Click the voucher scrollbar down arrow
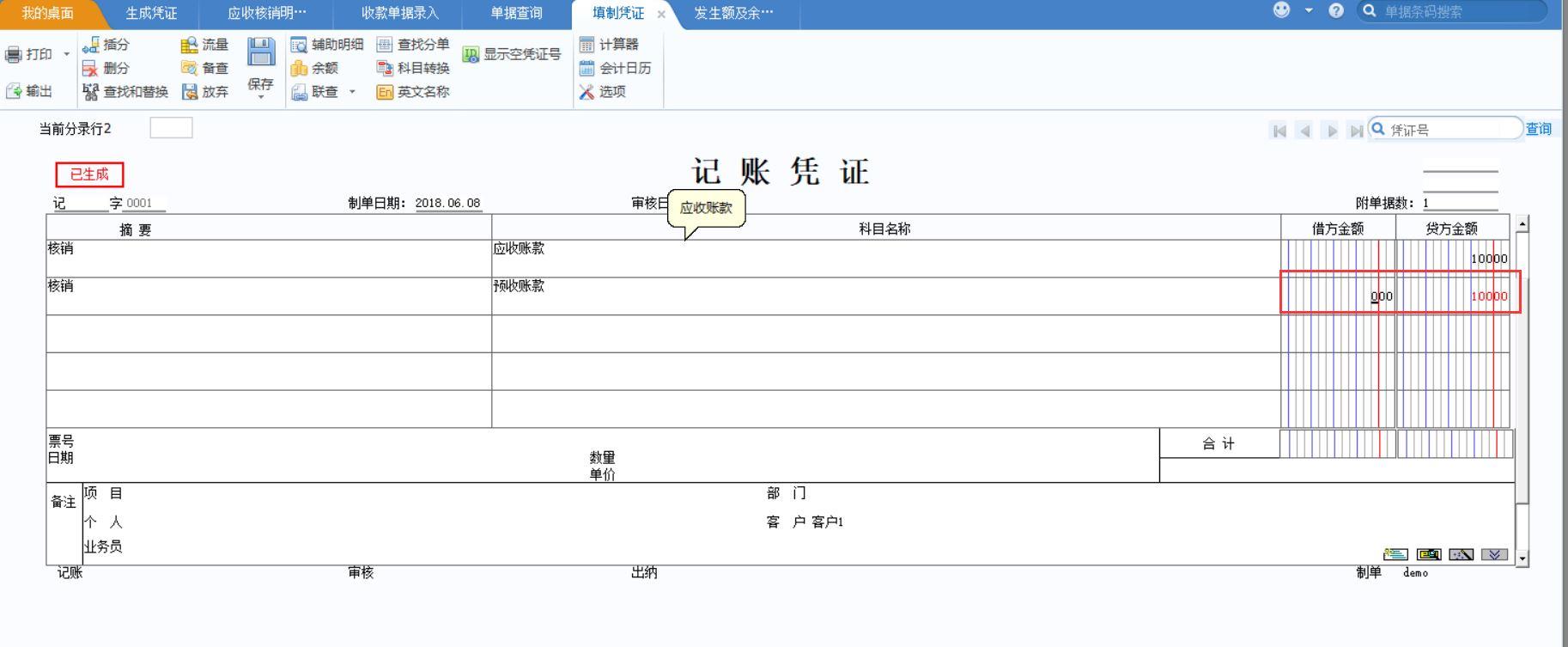Image resolution: width=1568 pixels, height=647 pixels. click(1522, 558)
